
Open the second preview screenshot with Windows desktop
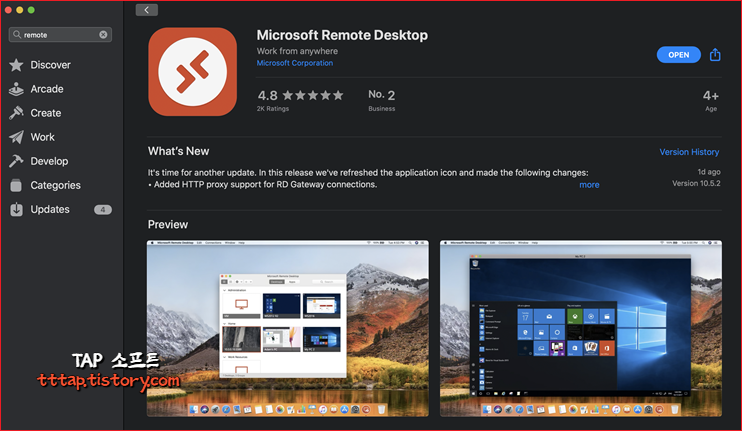[581, 328]
